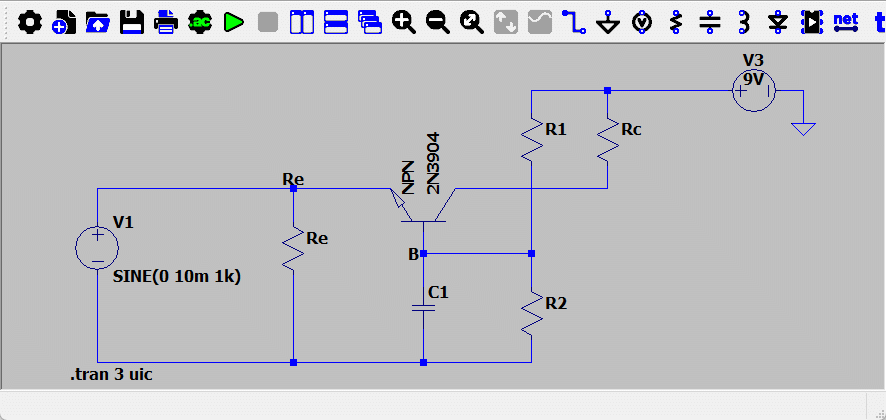Place a diode component

tap(778, 22)
